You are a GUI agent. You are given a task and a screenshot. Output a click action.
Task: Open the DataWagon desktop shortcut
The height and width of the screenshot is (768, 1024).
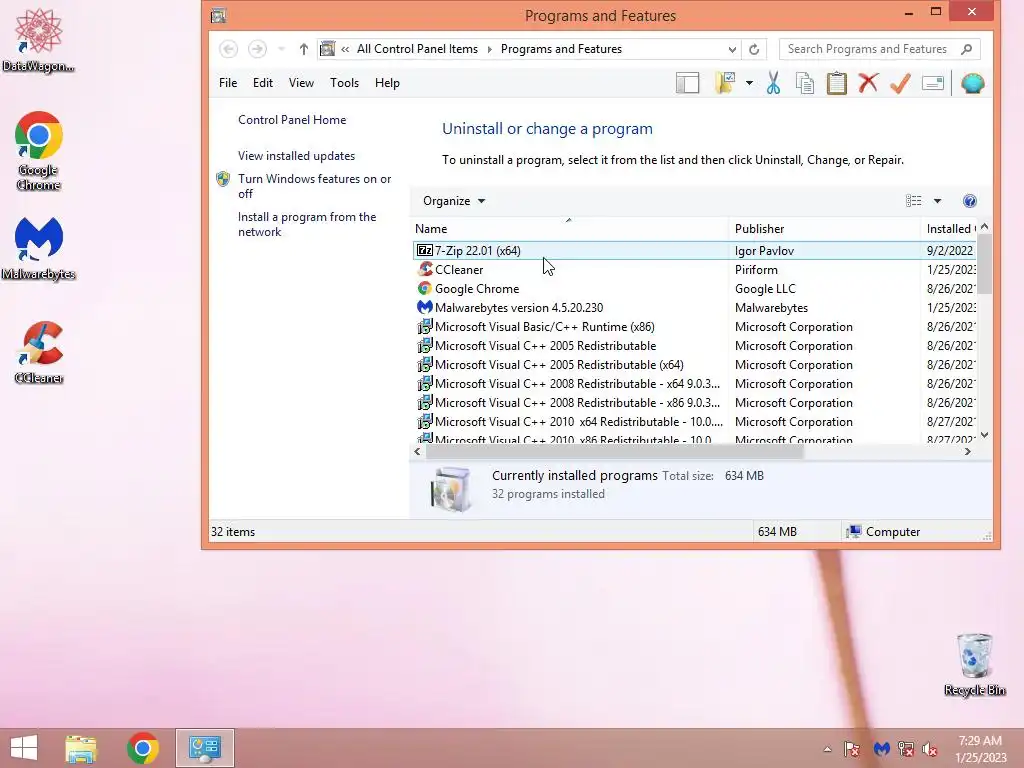click(39, 40)
